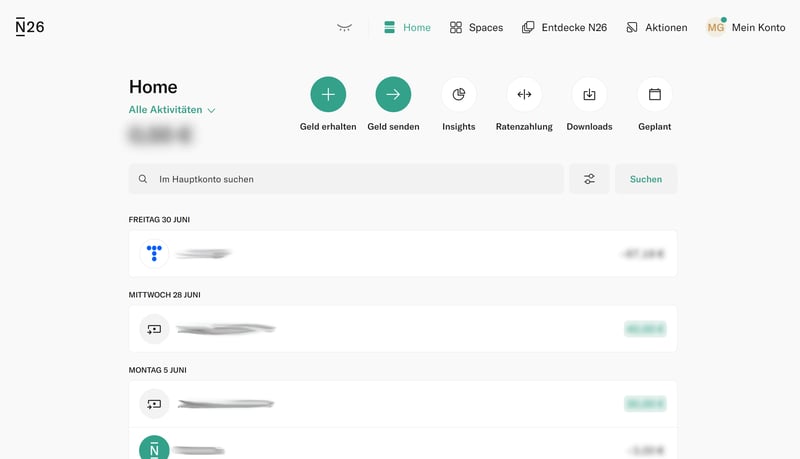Toggle the hide balance eye icon
The width and height of the screenshot is (800, 459).
[x=345, y=27]
